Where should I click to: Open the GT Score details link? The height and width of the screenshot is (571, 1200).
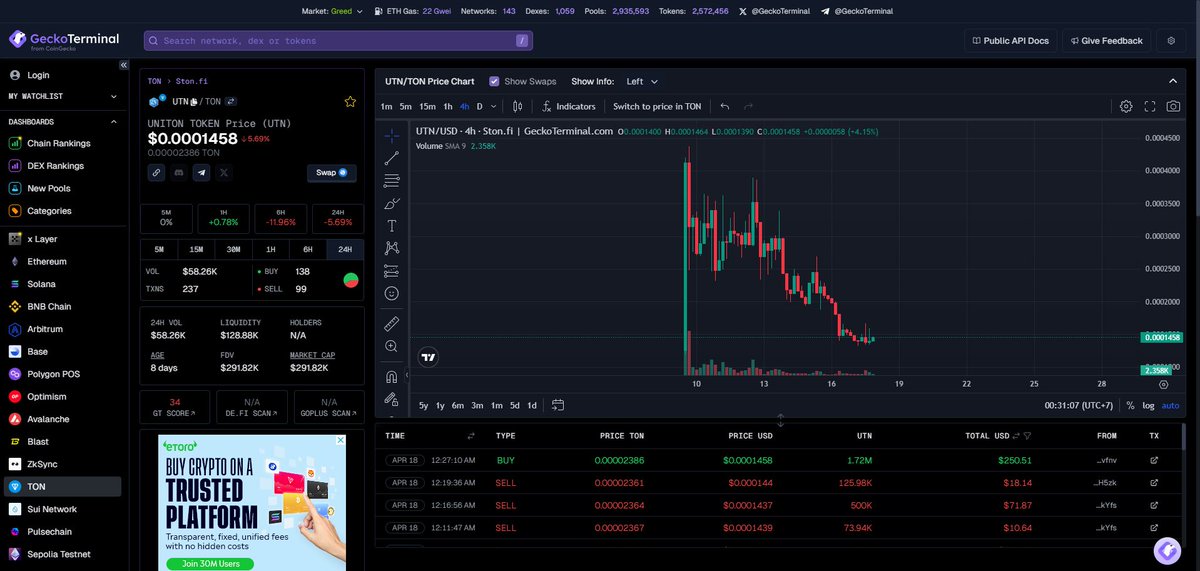pos(175,407)
